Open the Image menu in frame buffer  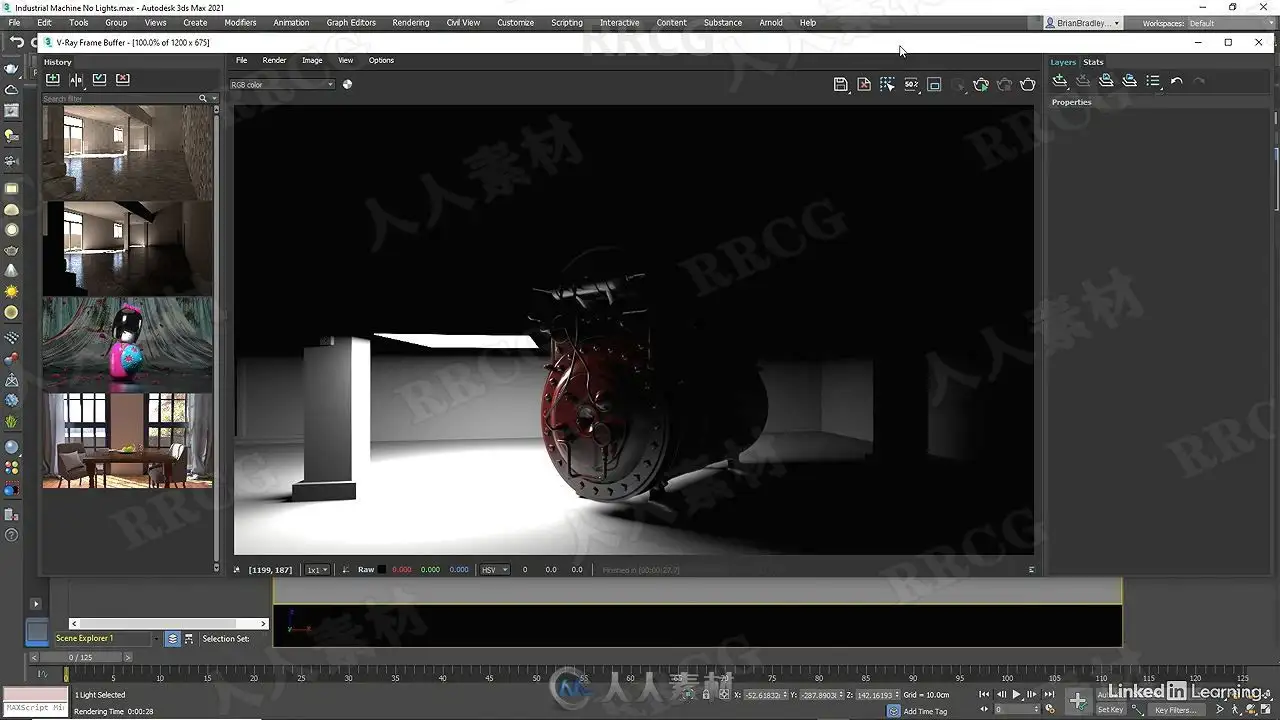pos(312,60)
